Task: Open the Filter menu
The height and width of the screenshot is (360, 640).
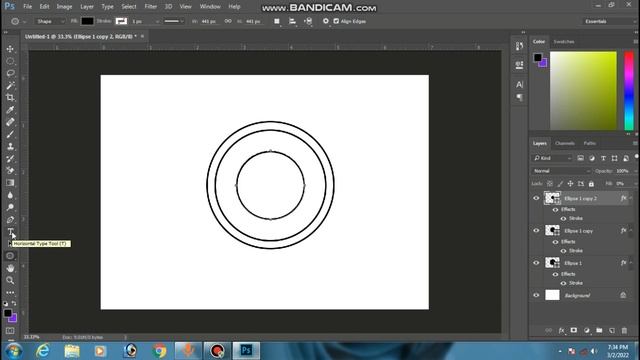Action: [x=151, y=7]
